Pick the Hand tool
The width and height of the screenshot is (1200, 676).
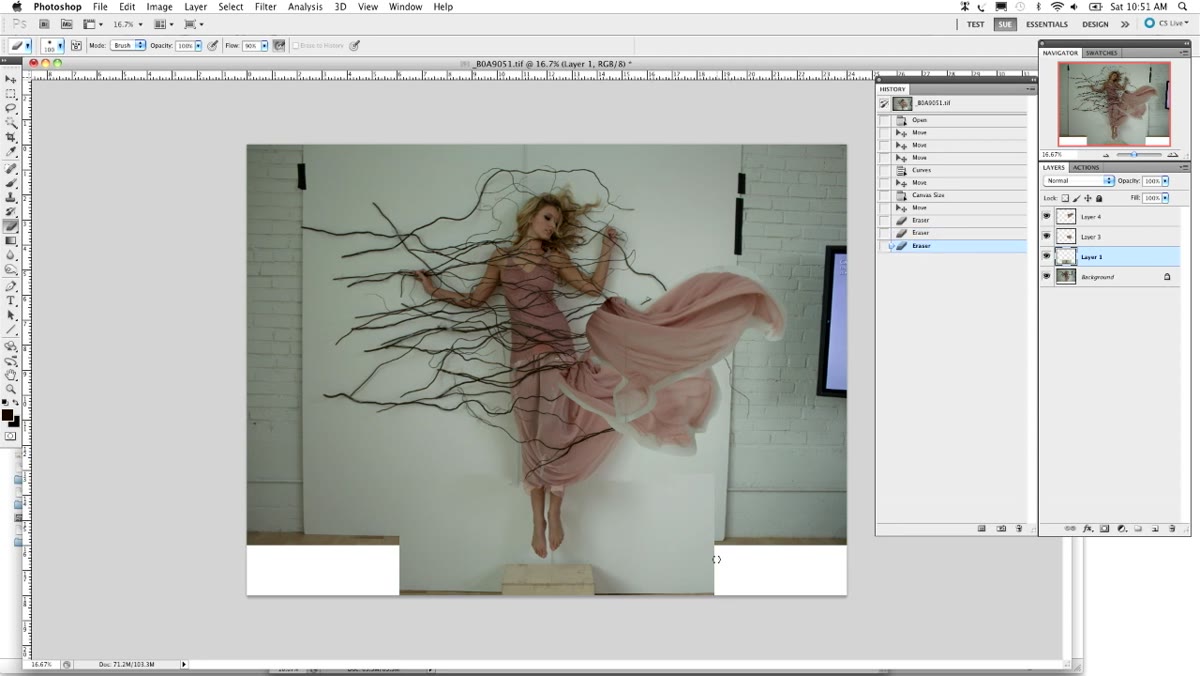coord(11,374)
